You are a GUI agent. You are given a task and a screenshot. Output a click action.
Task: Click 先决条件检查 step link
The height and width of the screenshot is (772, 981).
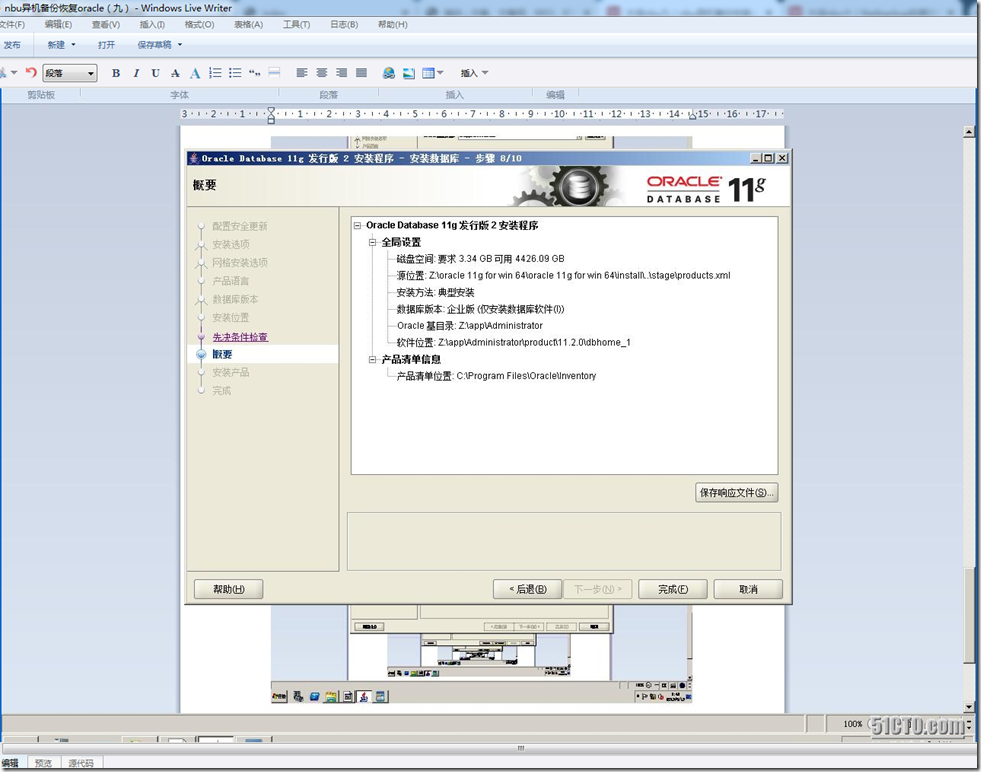point(240,337)
